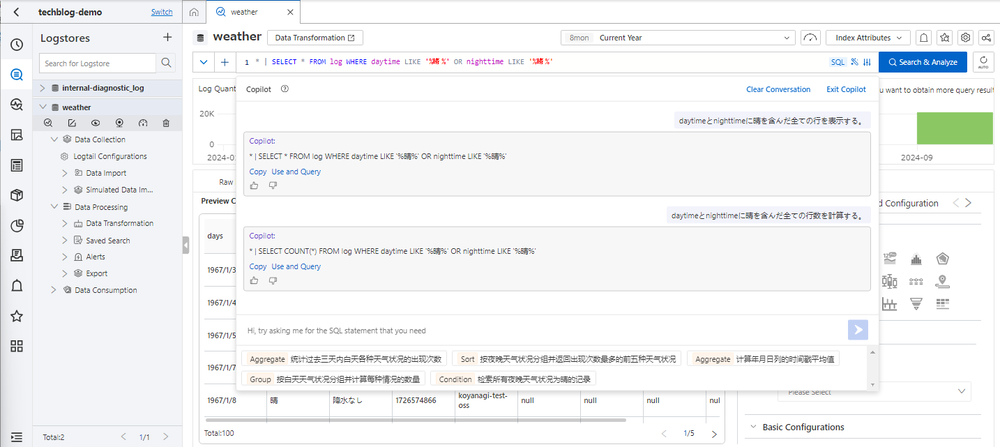Click the add Logstore plus icon
Image resolution: width=1000 pixels, height=447 pixels.
coord(167,38)
